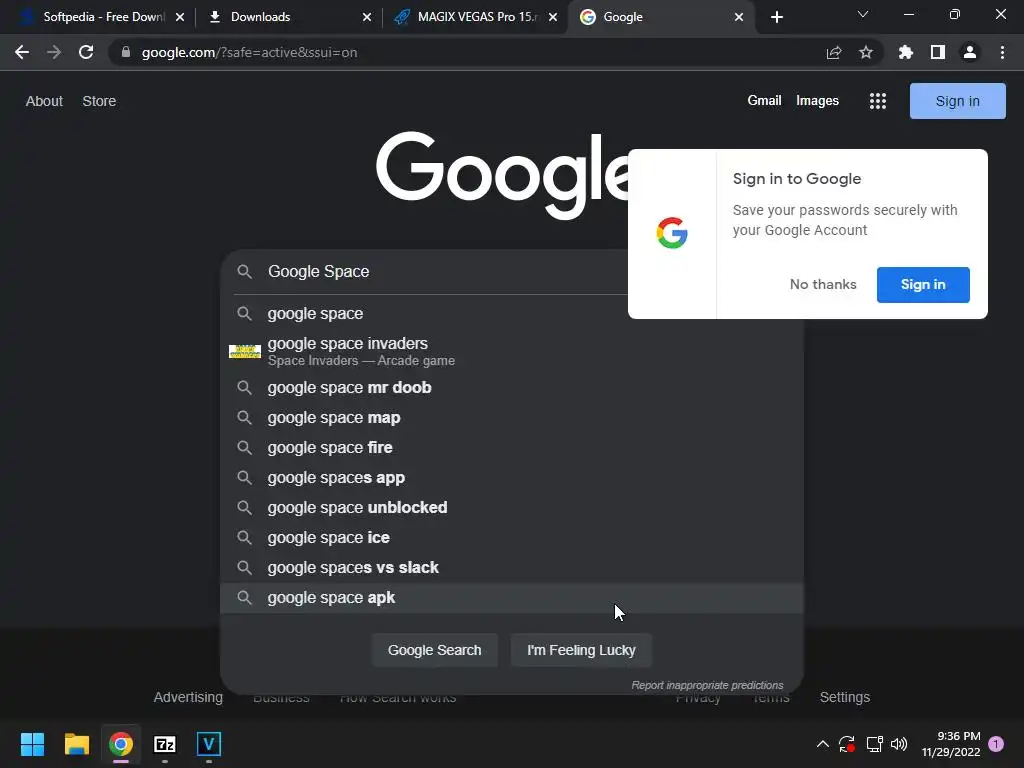Viewport: 1024px width, 768px height.
Task: Open the Chrome profile avatar icon
Action: (970, 52)
